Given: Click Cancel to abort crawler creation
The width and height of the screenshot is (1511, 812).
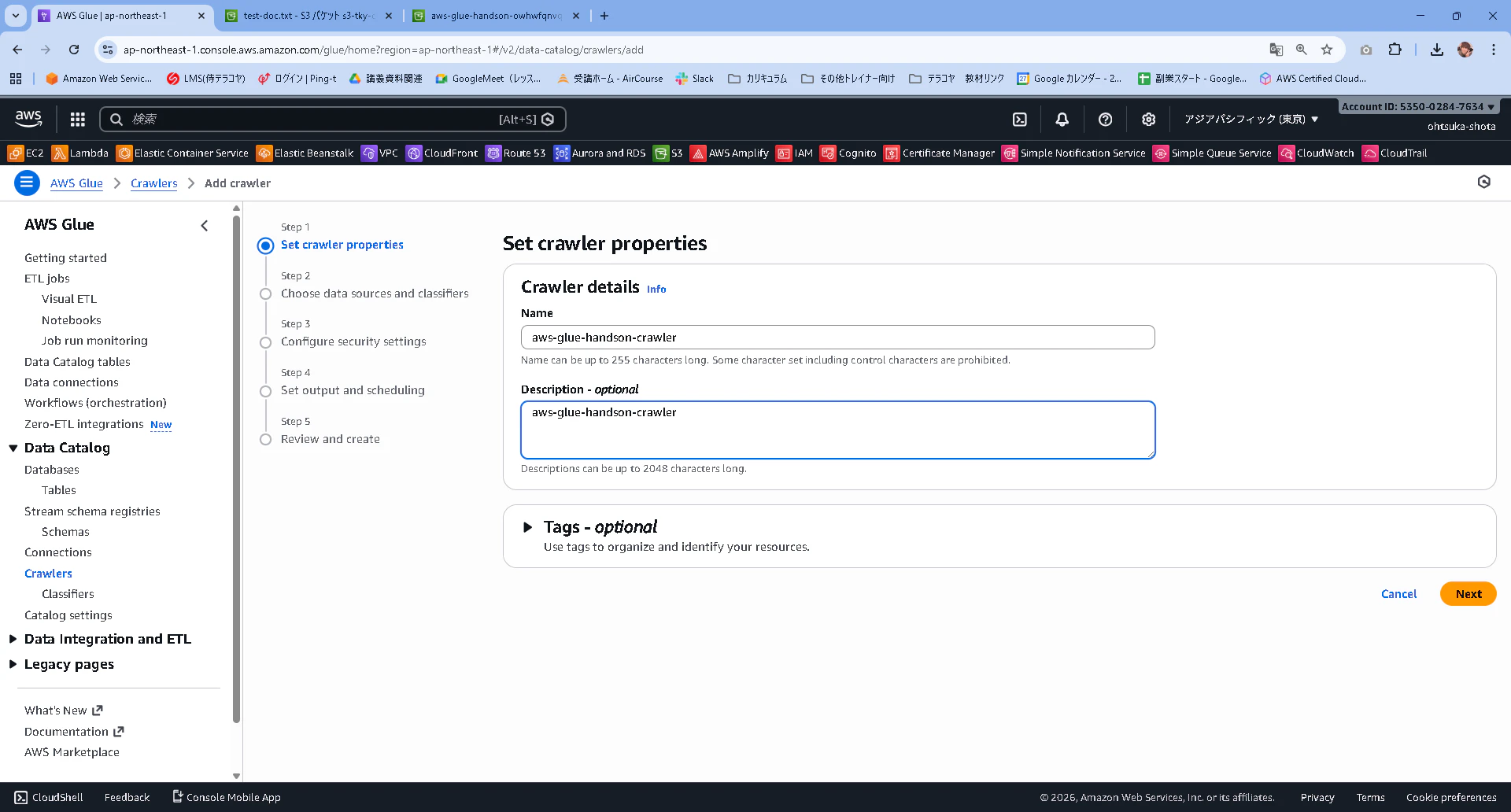Looking at the screenshot, I should click(1398, 594).
